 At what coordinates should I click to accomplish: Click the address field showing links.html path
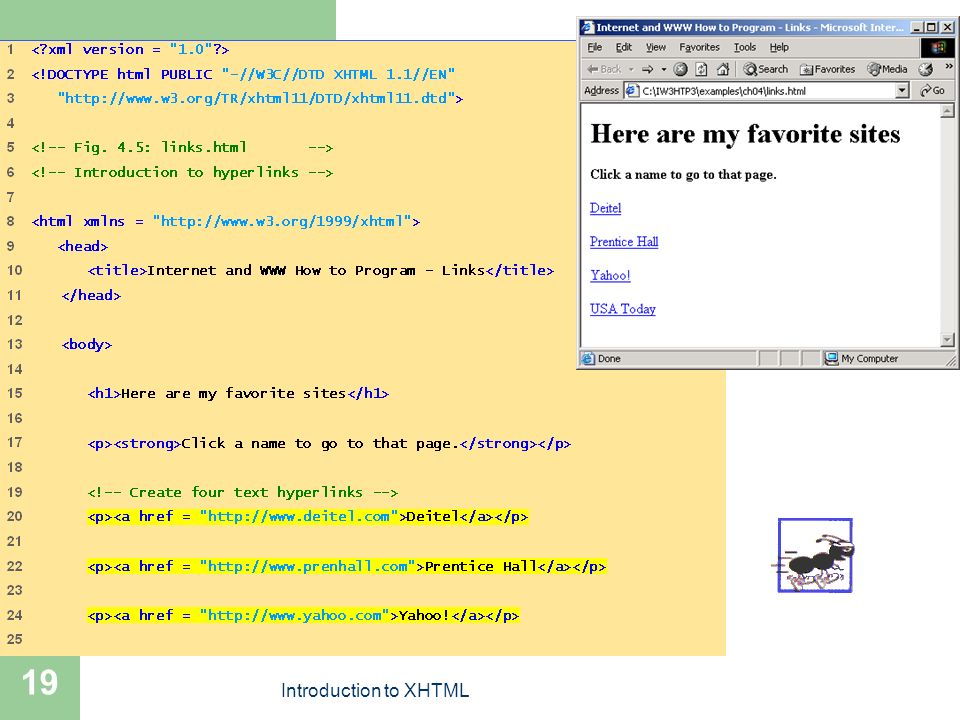pyautogui.click(x=767, y=91)
